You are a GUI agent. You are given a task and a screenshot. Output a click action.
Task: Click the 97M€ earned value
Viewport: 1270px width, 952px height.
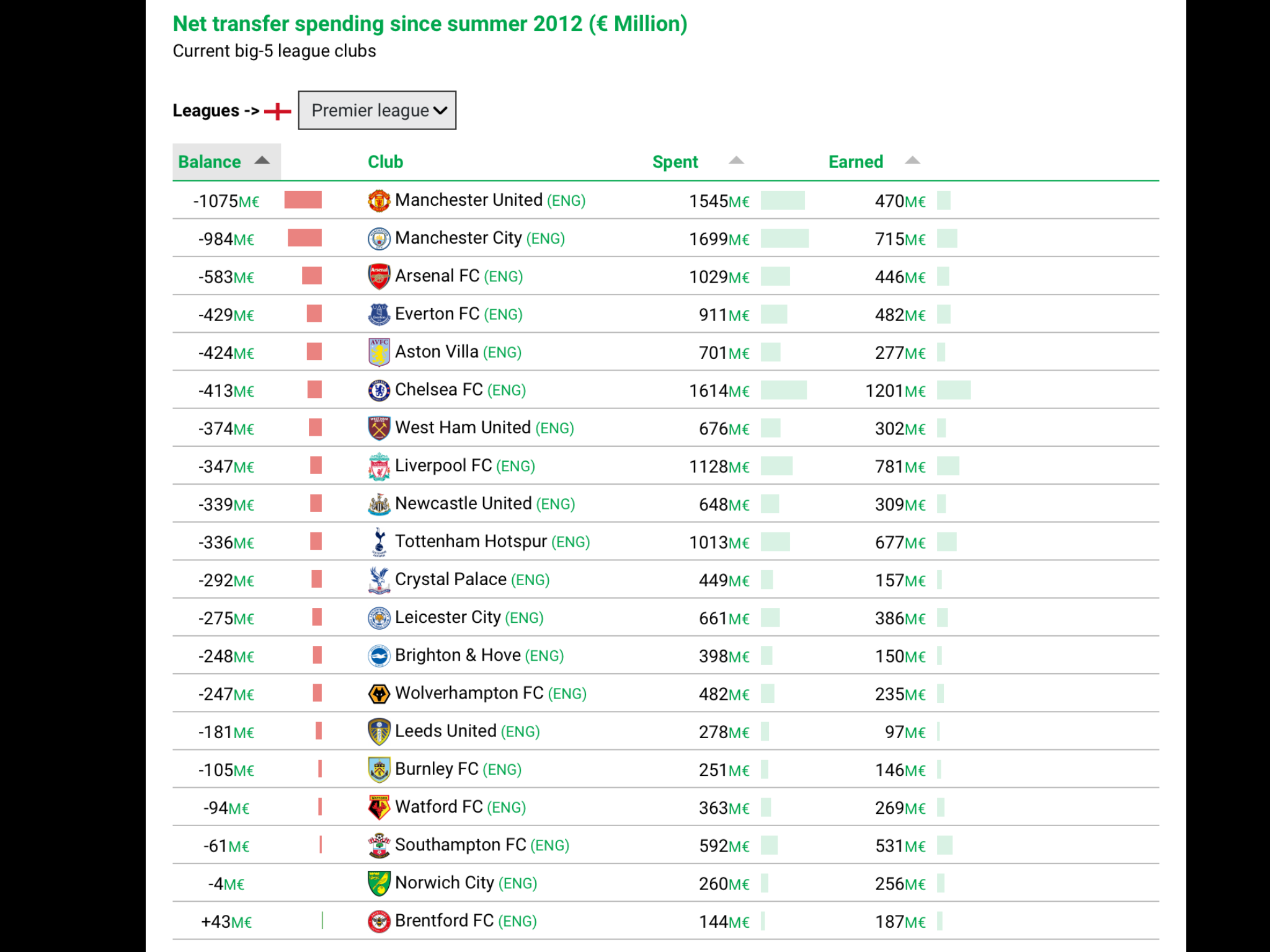click(x=905, y=733)
